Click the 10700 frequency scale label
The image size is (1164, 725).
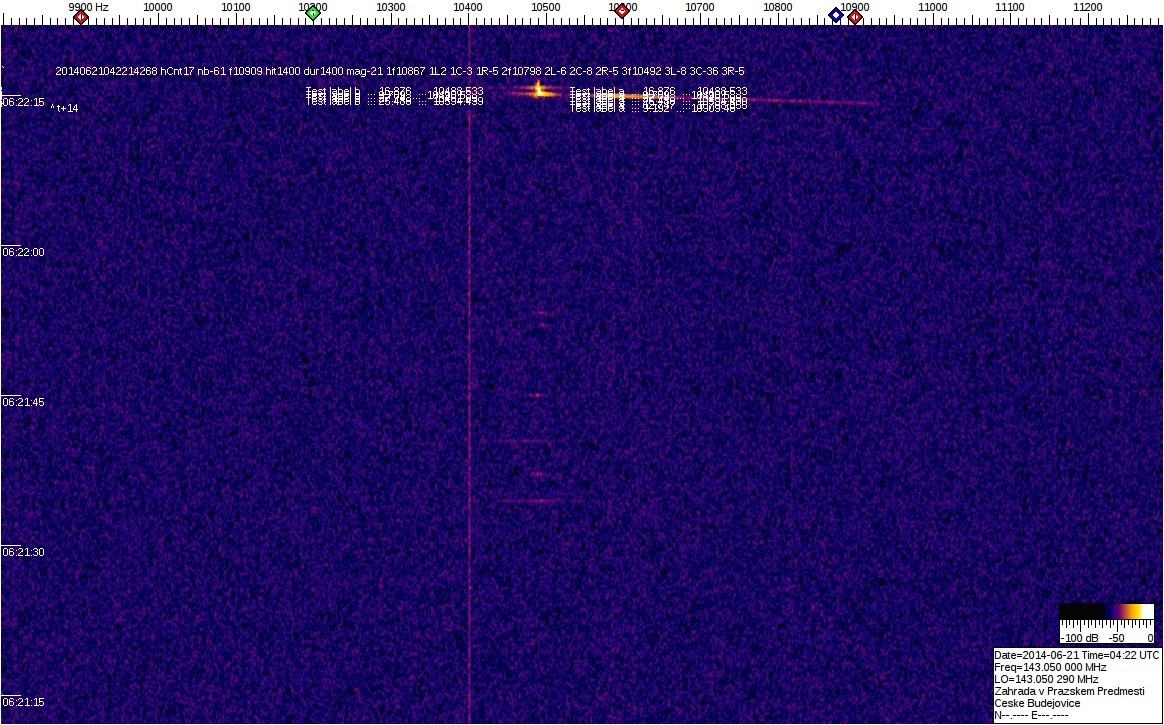click(700, 7)
